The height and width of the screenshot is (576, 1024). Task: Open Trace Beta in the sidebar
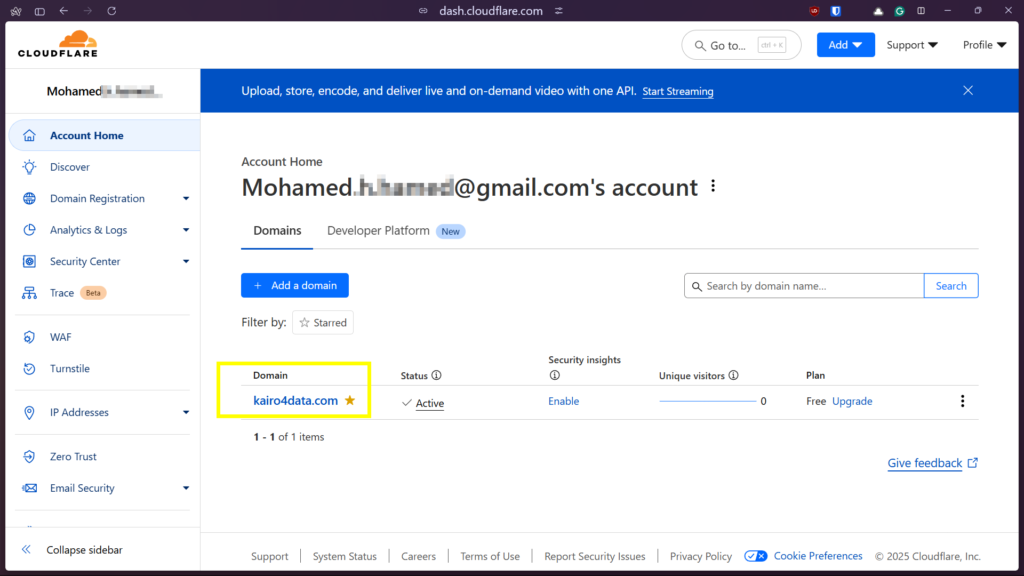coord(78,293)
